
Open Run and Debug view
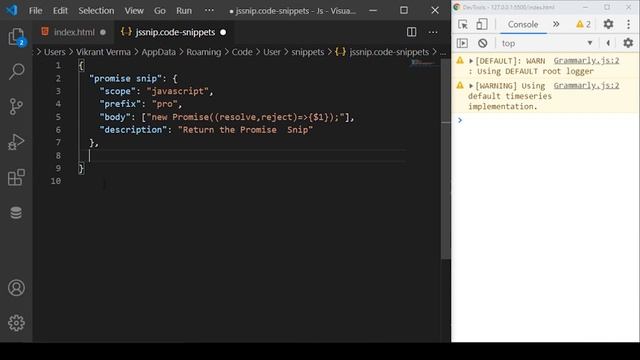pyautogui.click(x=16, y=142)
